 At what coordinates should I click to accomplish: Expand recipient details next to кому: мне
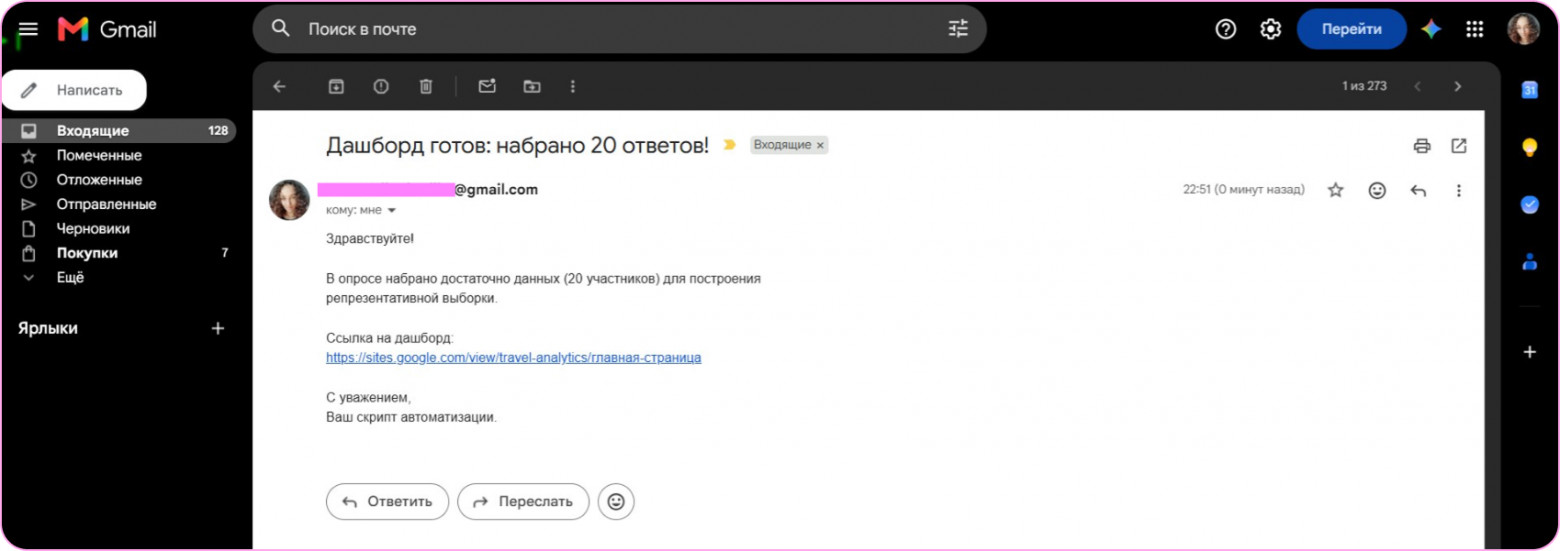392,210
